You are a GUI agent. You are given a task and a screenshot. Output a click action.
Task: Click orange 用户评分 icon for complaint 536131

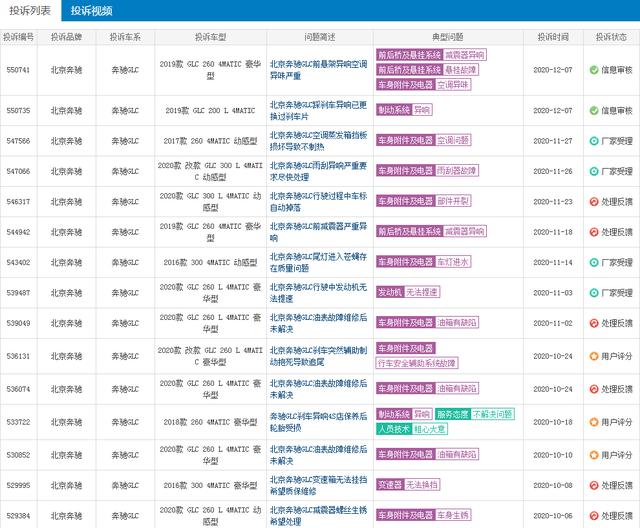(594, 356)
